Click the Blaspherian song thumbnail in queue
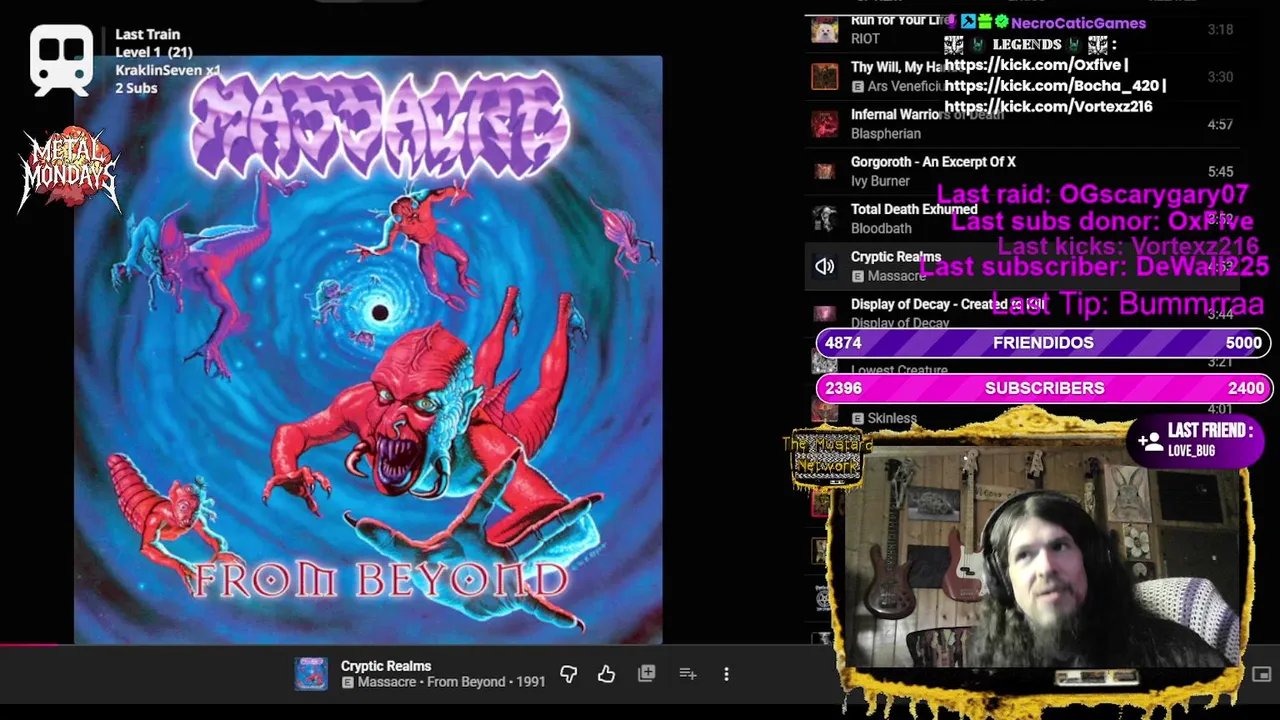The image size is (1280, 720). pyautogui.click(x=825, y=124)
